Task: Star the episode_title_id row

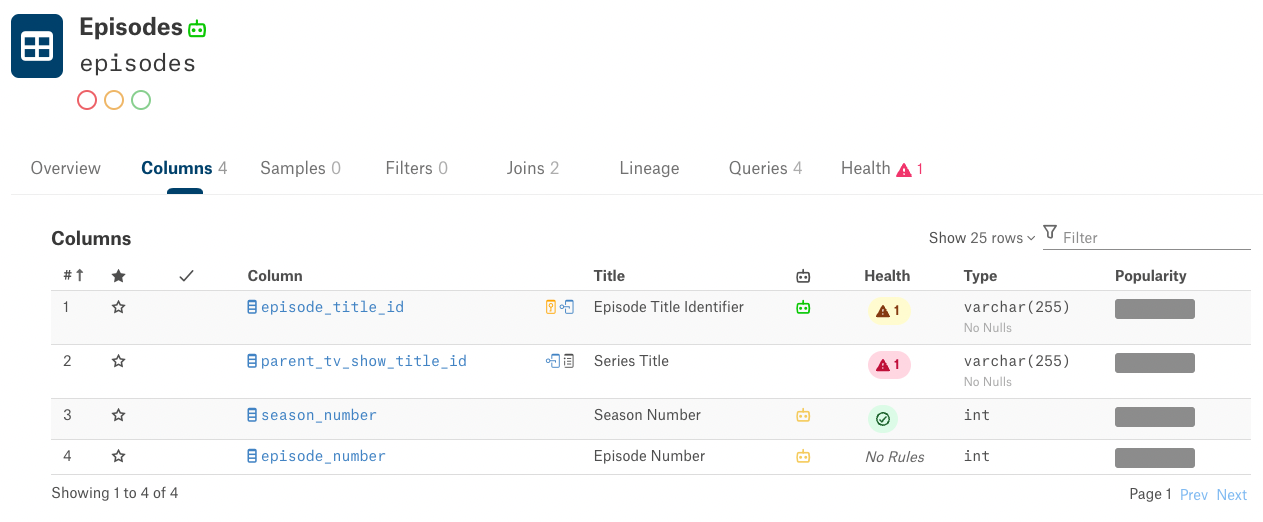Action: coord(119,308)
